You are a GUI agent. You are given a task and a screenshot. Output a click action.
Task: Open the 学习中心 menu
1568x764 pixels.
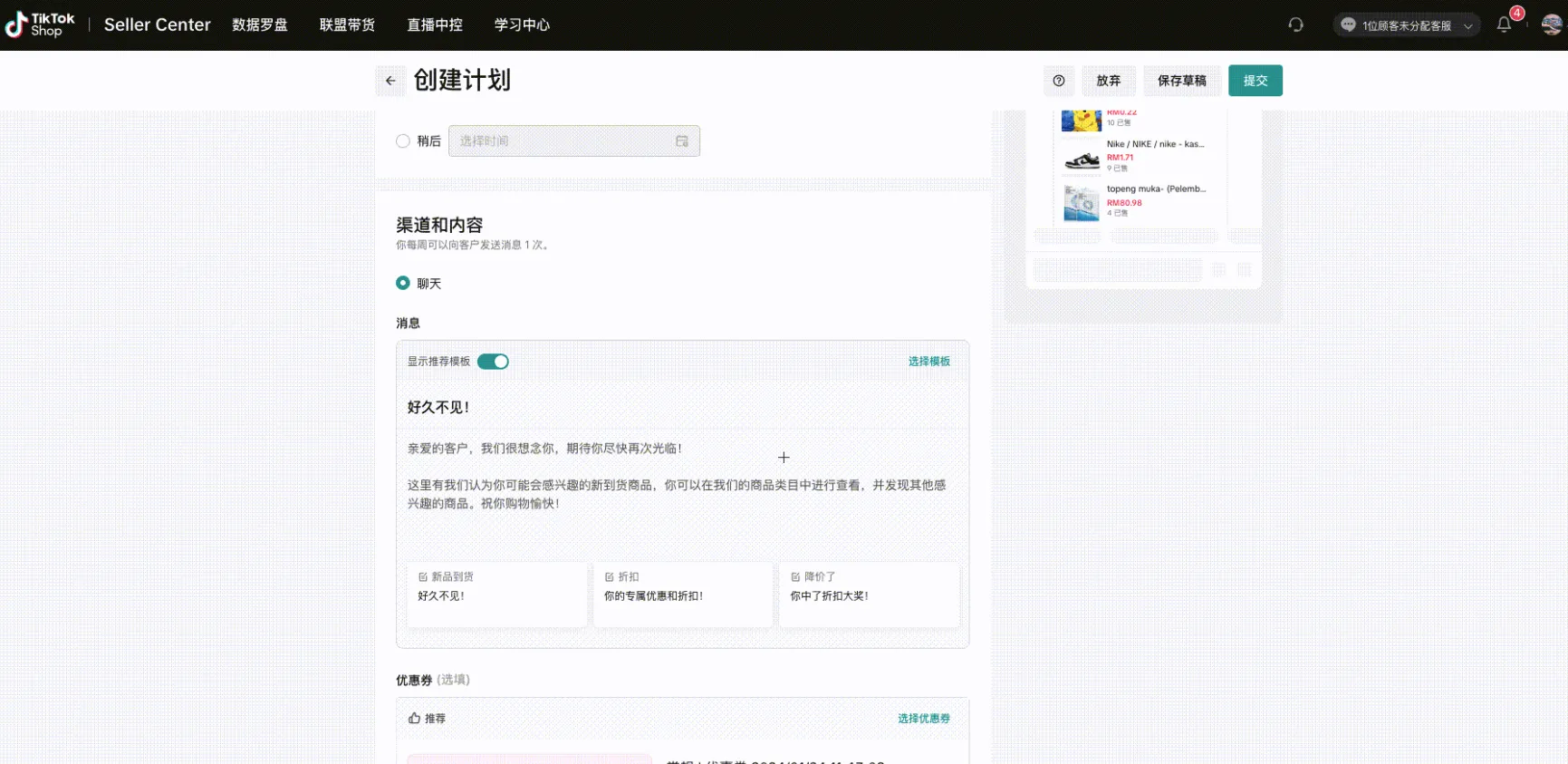coord(522,25)
